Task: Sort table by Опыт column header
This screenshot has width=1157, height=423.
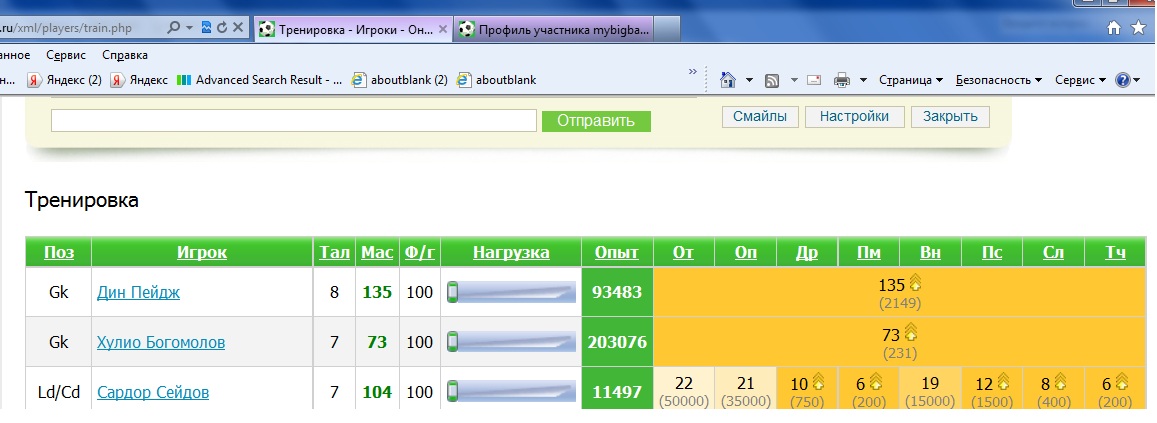Action: tap(616, 253)
